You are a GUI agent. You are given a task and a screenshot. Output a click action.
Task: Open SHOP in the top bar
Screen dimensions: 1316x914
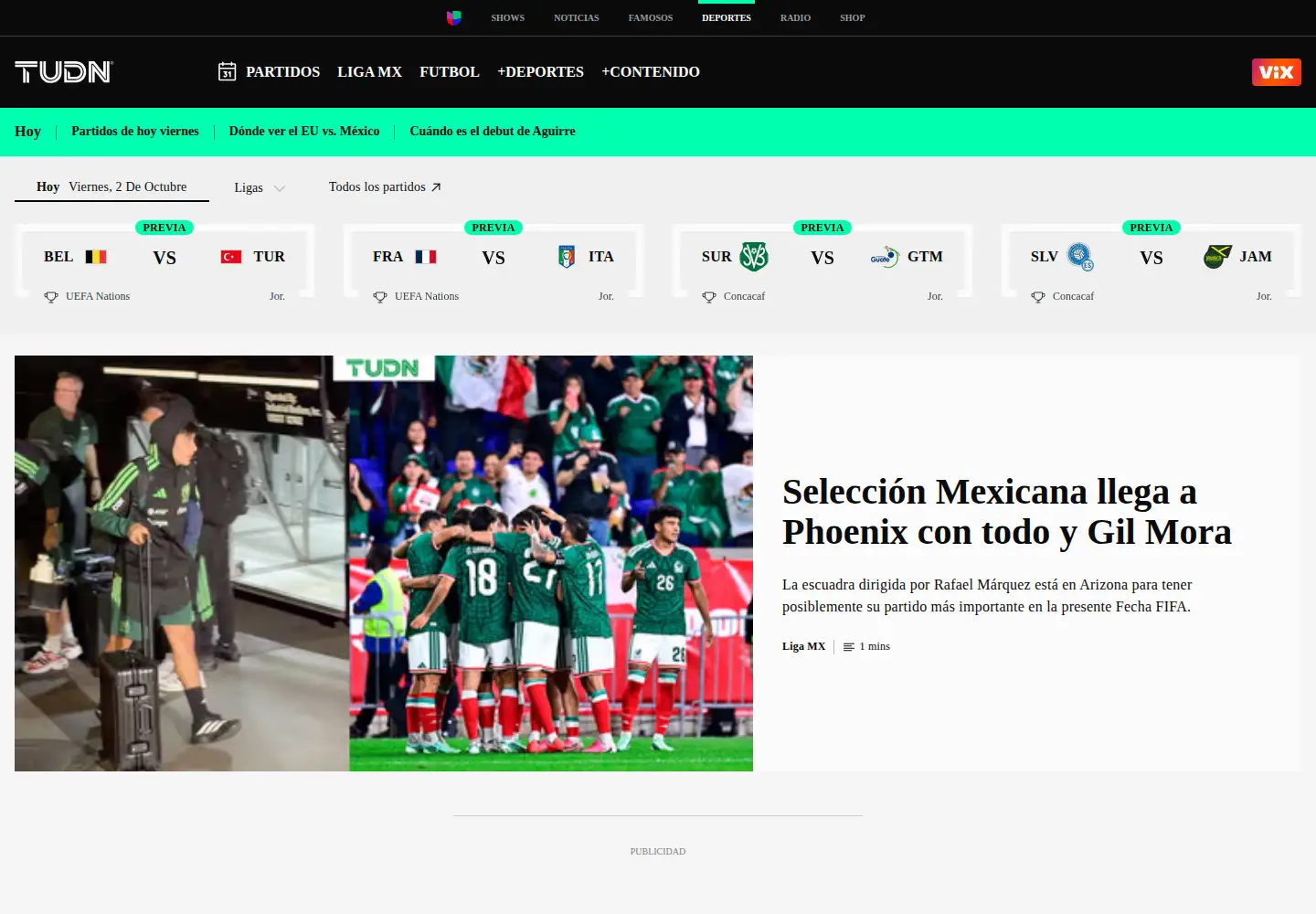(853, 17)
